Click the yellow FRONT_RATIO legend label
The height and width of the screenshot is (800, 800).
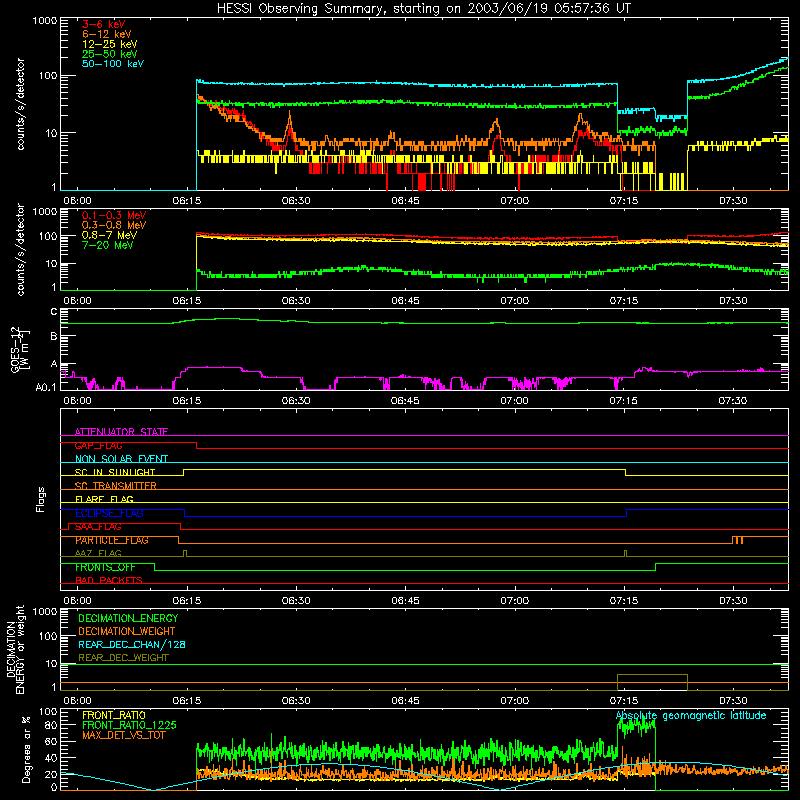[114, 715]
